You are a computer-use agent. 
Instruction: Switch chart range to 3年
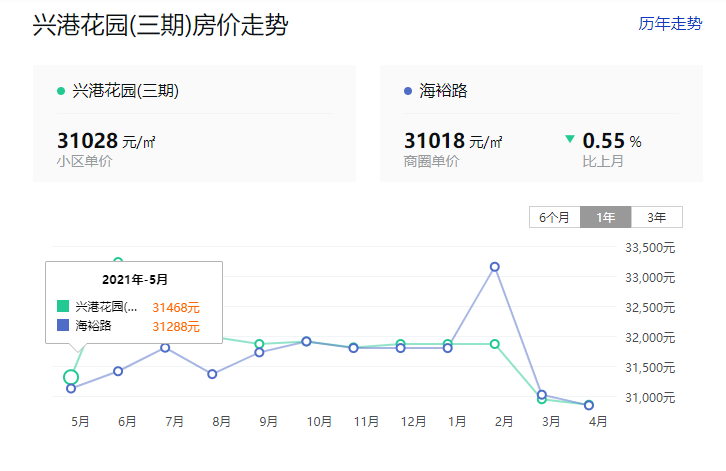(657, 217)
